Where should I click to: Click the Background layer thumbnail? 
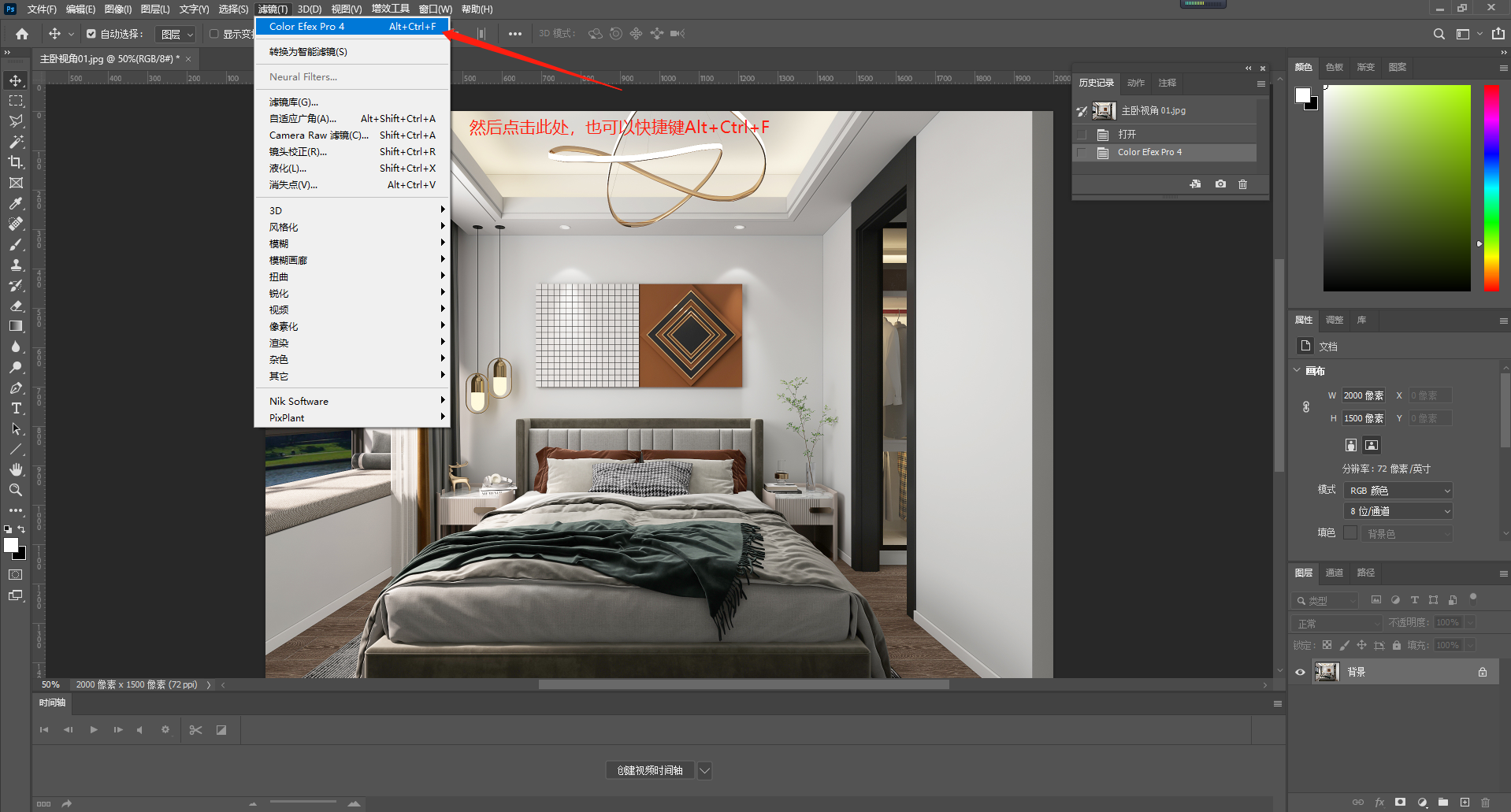point(1327,672)
